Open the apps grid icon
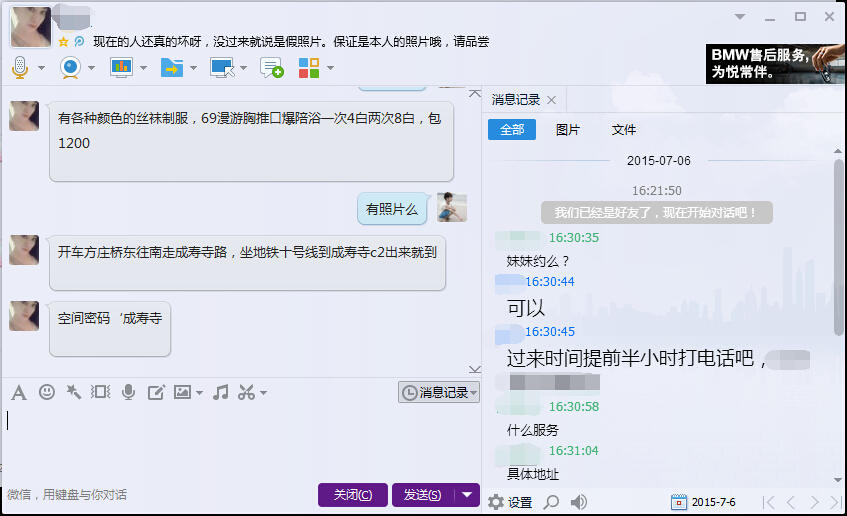The image size is (847, 516). coord(309,68)
